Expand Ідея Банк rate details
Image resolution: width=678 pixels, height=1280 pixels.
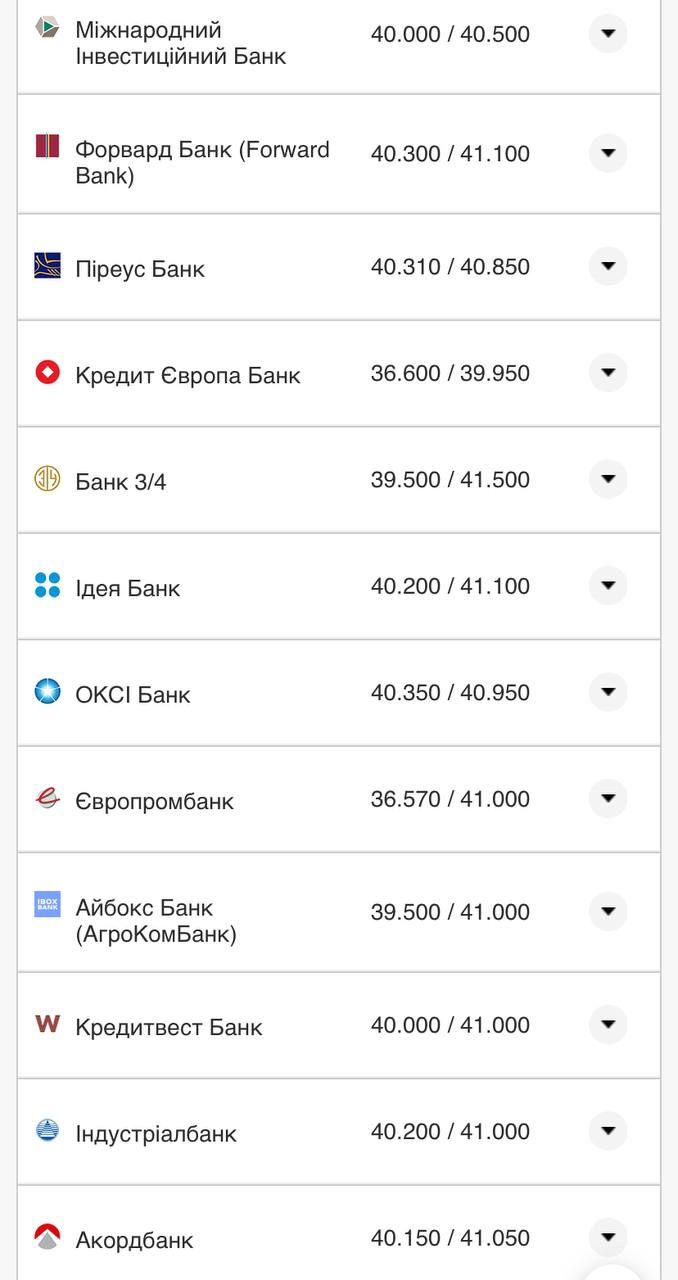607,586
